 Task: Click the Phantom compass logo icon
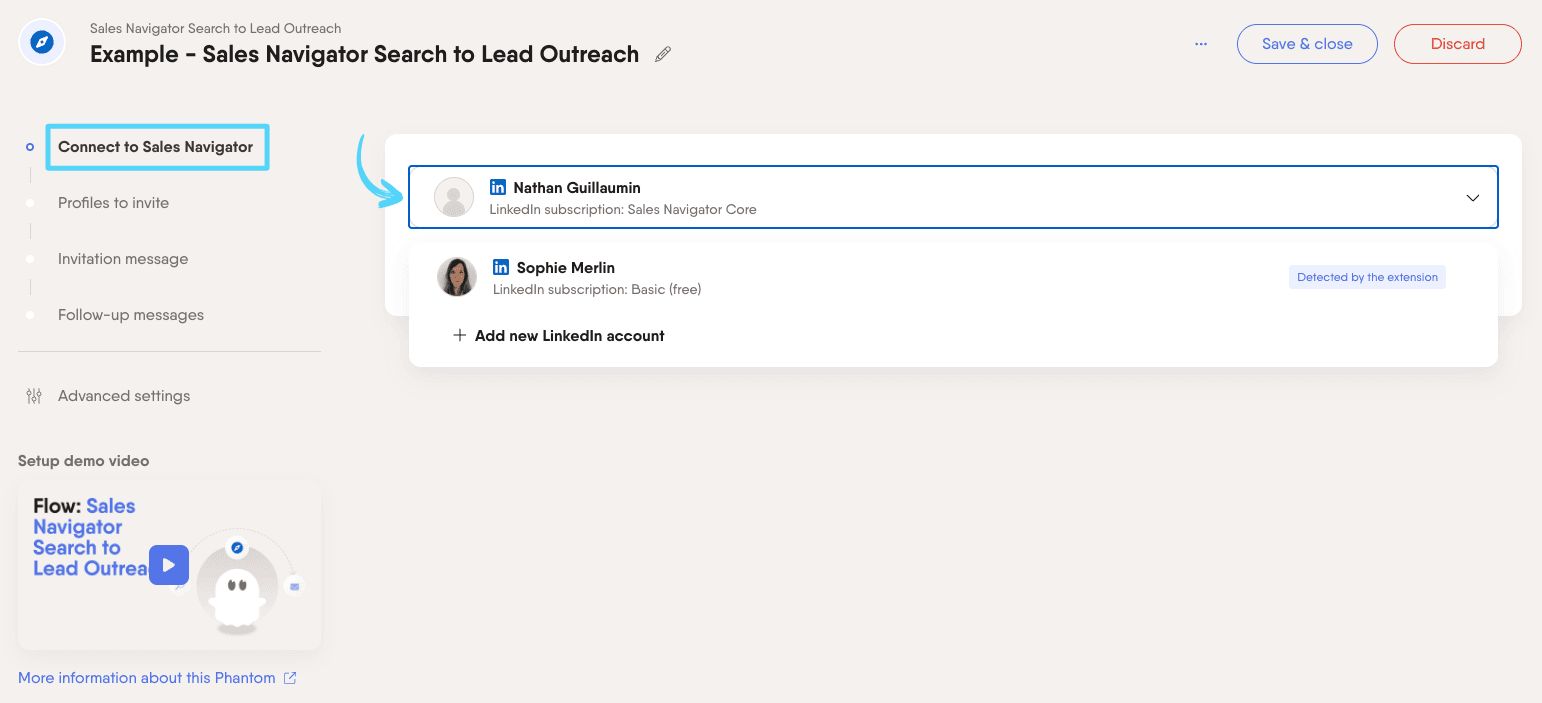pos(42,43)
